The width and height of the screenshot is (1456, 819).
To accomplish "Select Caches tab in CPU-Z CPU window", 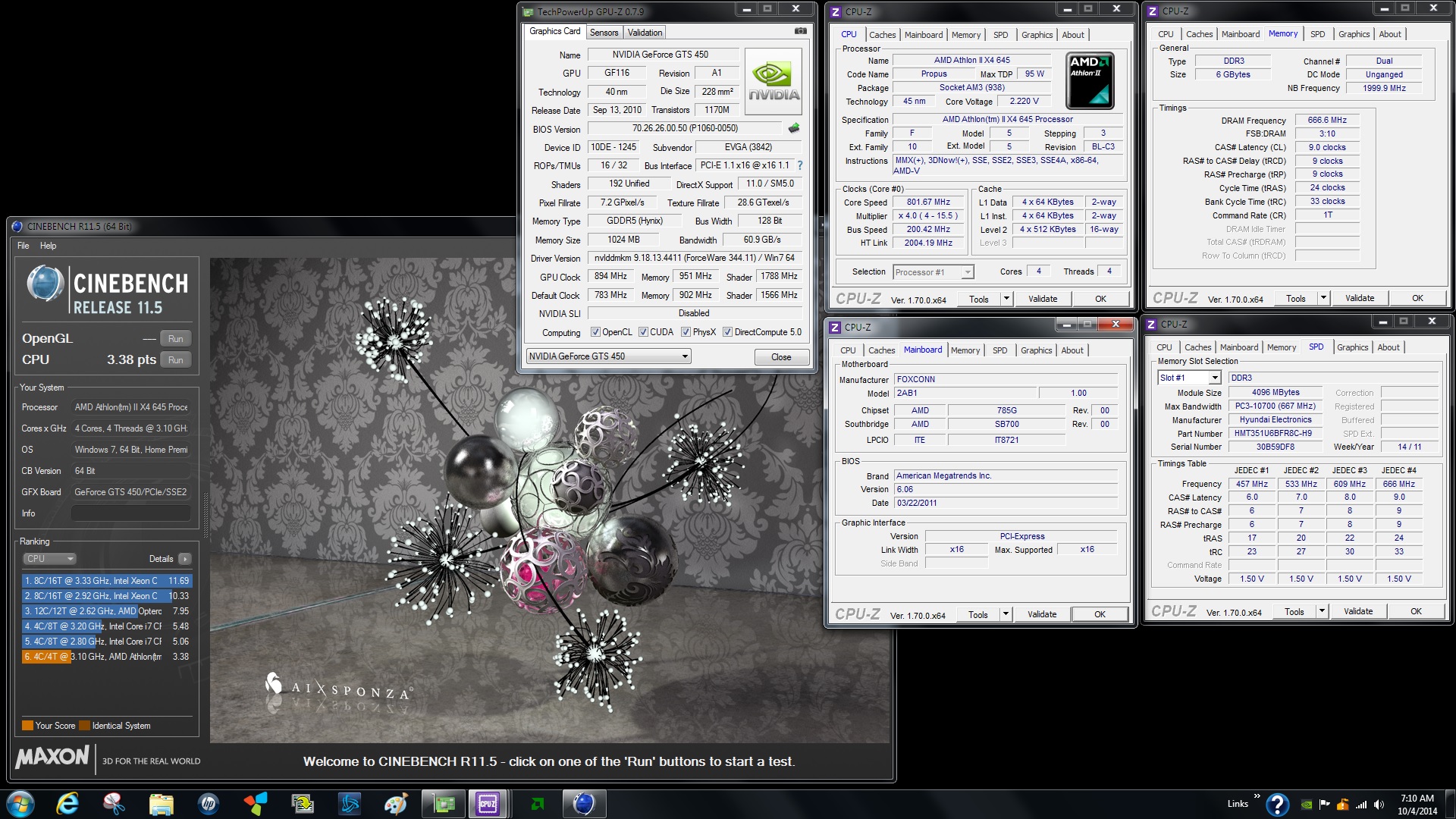I will point(883,35).
